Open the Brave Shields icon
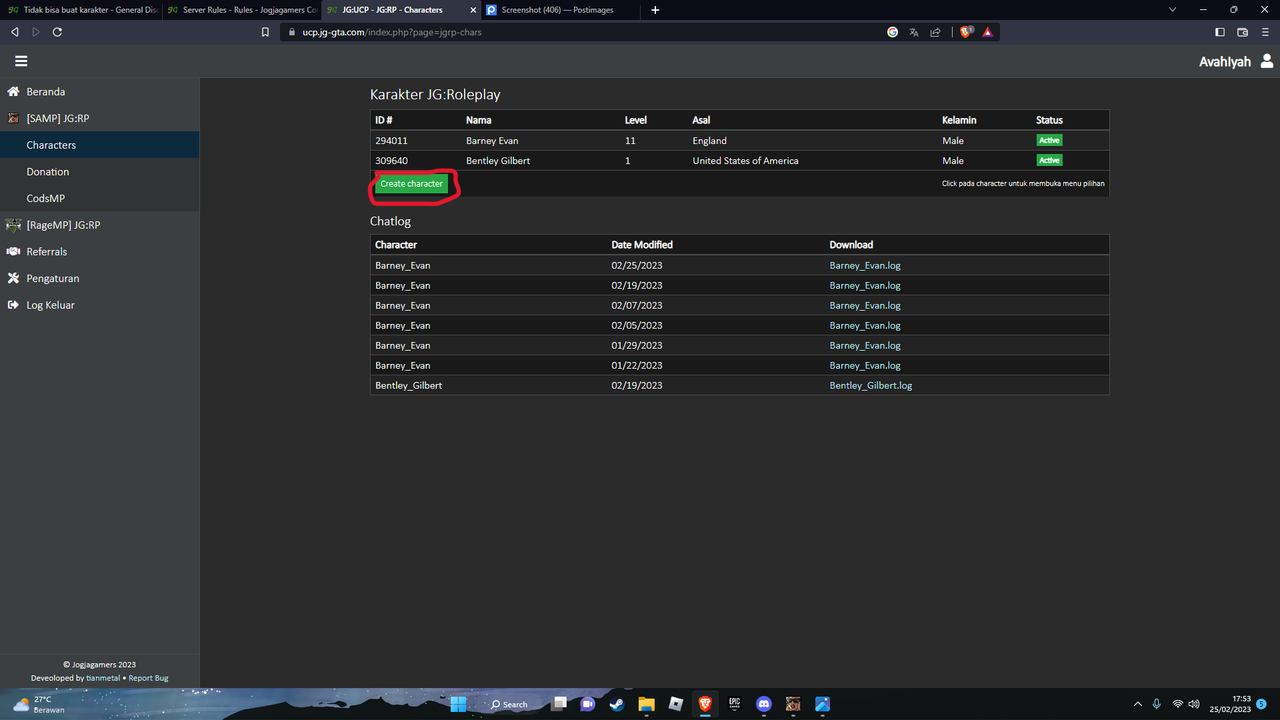Screen dimensions: 1280x720 [966, 32]
